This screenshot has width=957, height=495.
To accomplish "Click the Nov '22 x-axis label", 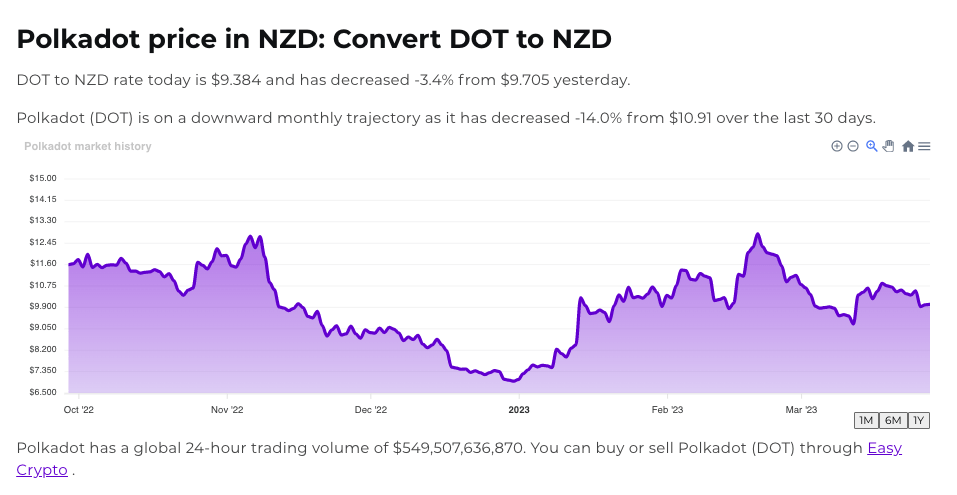I will click(227, 409).
